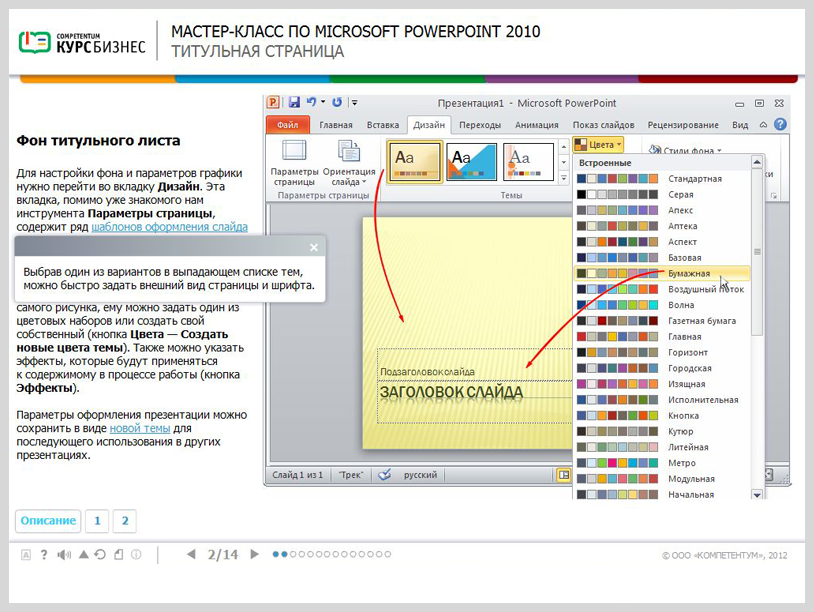Image resolution: width=814 pixels, height=612 pixels.
Task: Choose the Модульная color scheme
Action: click(x=662, y=479)
